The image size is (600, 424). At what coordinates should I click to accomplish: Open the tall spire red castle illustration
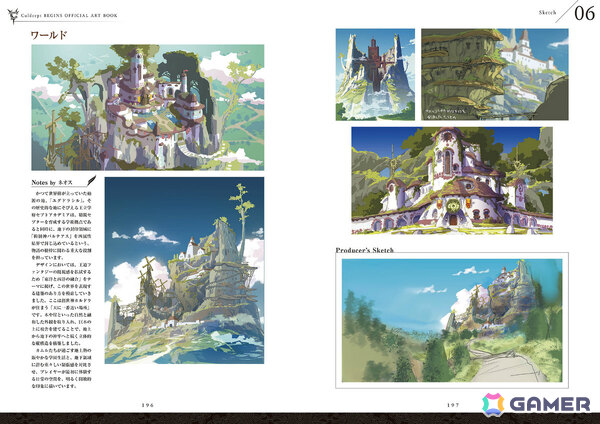(x=375, y=75)
